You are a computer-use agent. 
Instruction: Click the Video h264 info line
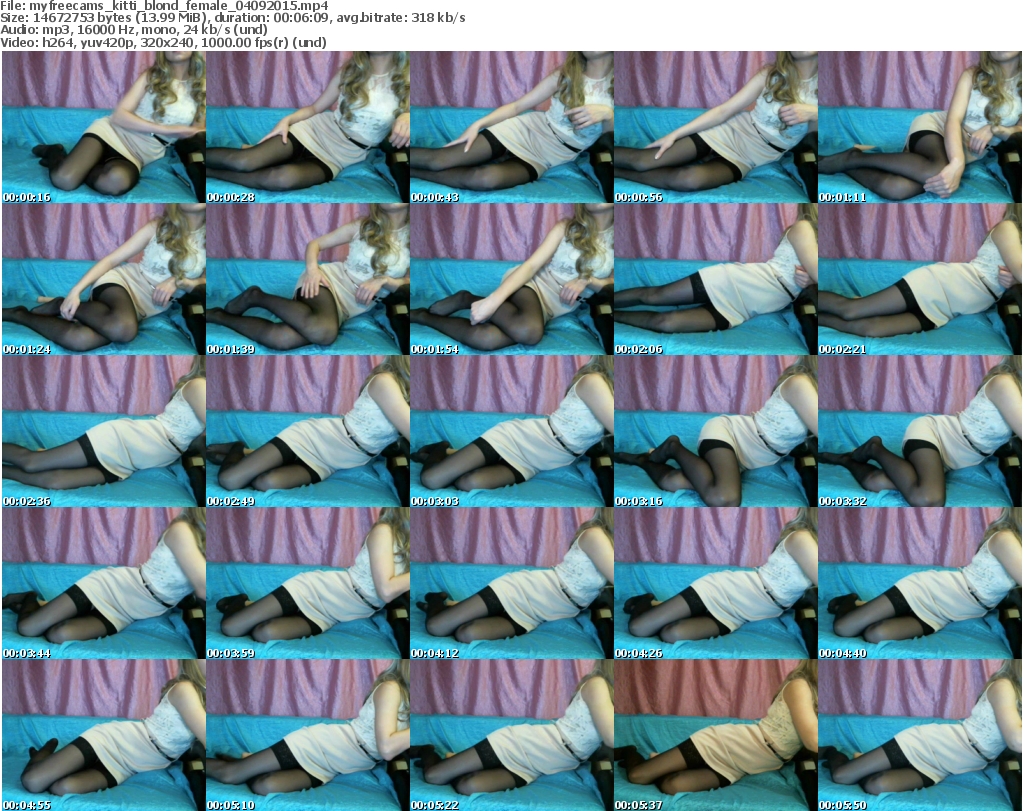(164, 42)
